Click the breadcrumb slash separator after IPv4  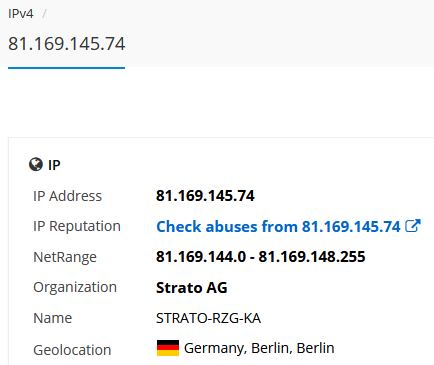click(x=44, y=14)
